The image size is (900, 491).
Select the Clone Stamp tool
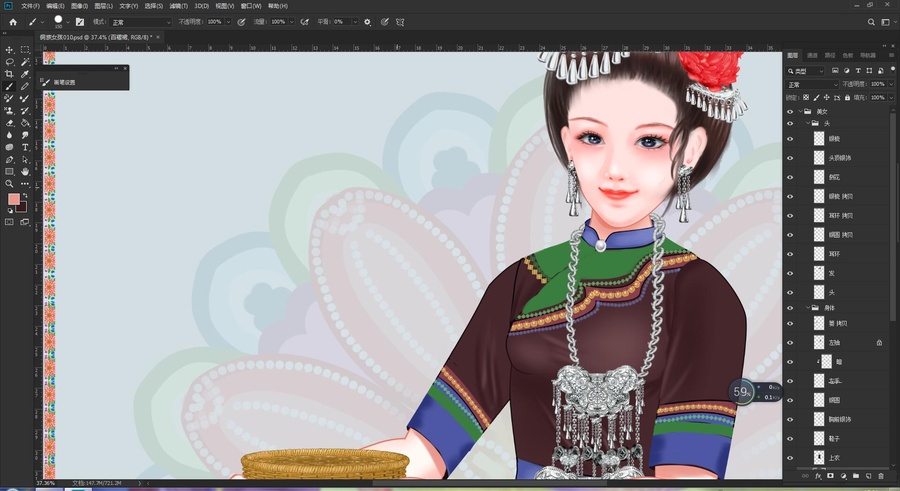click(9, 111)
